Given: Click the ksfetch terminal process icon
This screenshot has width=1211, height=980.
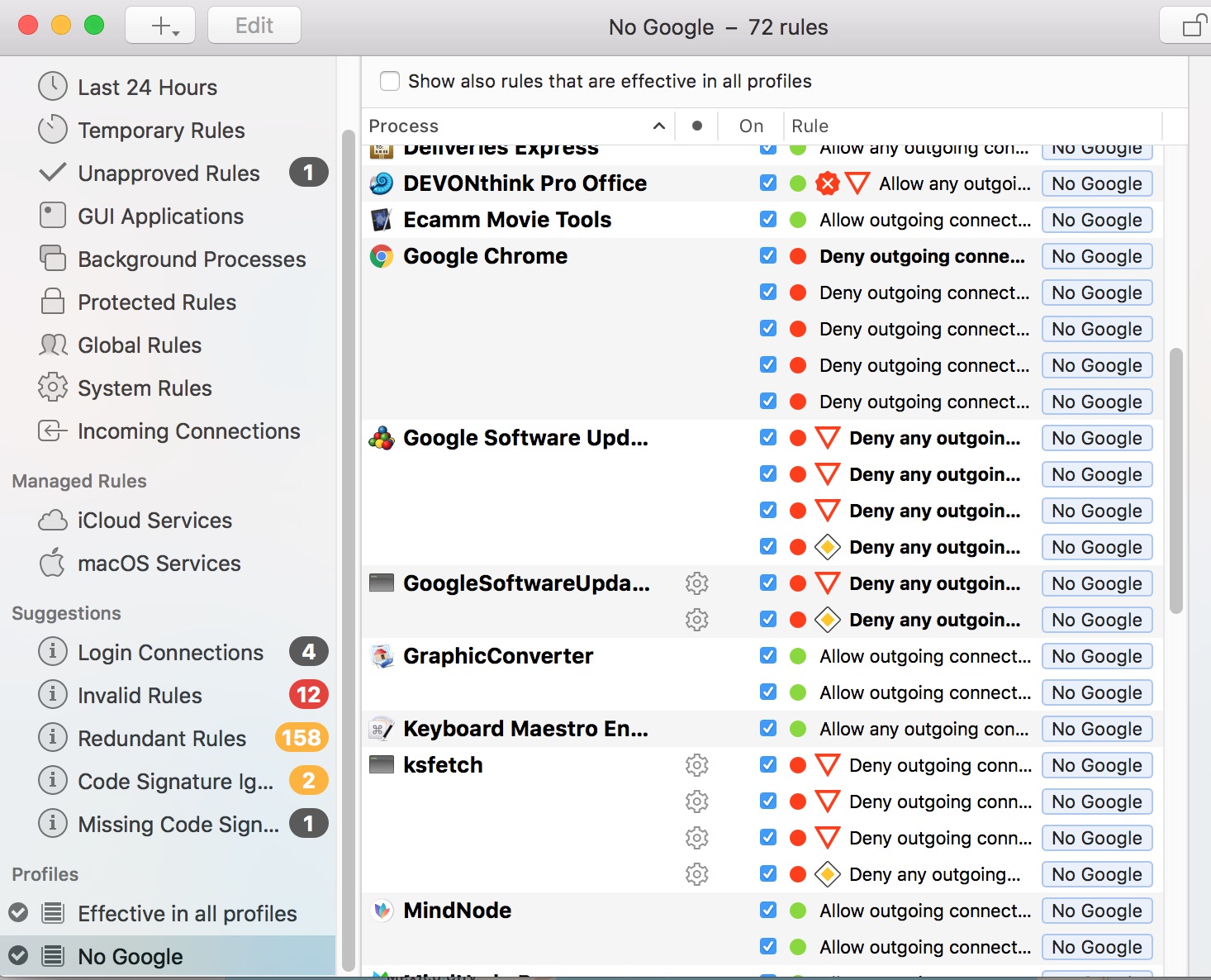Looking at the screenshot, I should (381, 765).
